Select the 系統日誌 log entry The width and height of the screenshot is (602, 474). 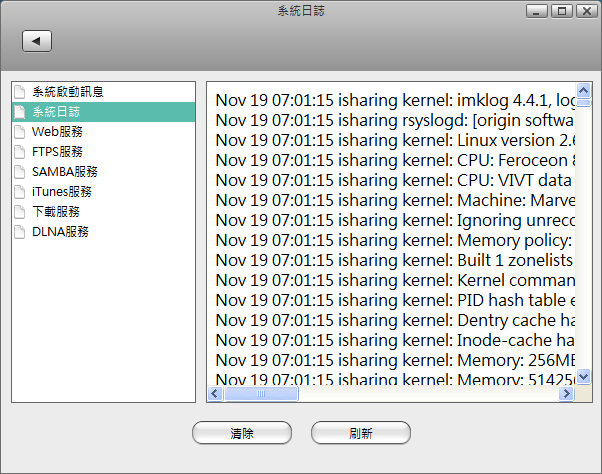56,112
